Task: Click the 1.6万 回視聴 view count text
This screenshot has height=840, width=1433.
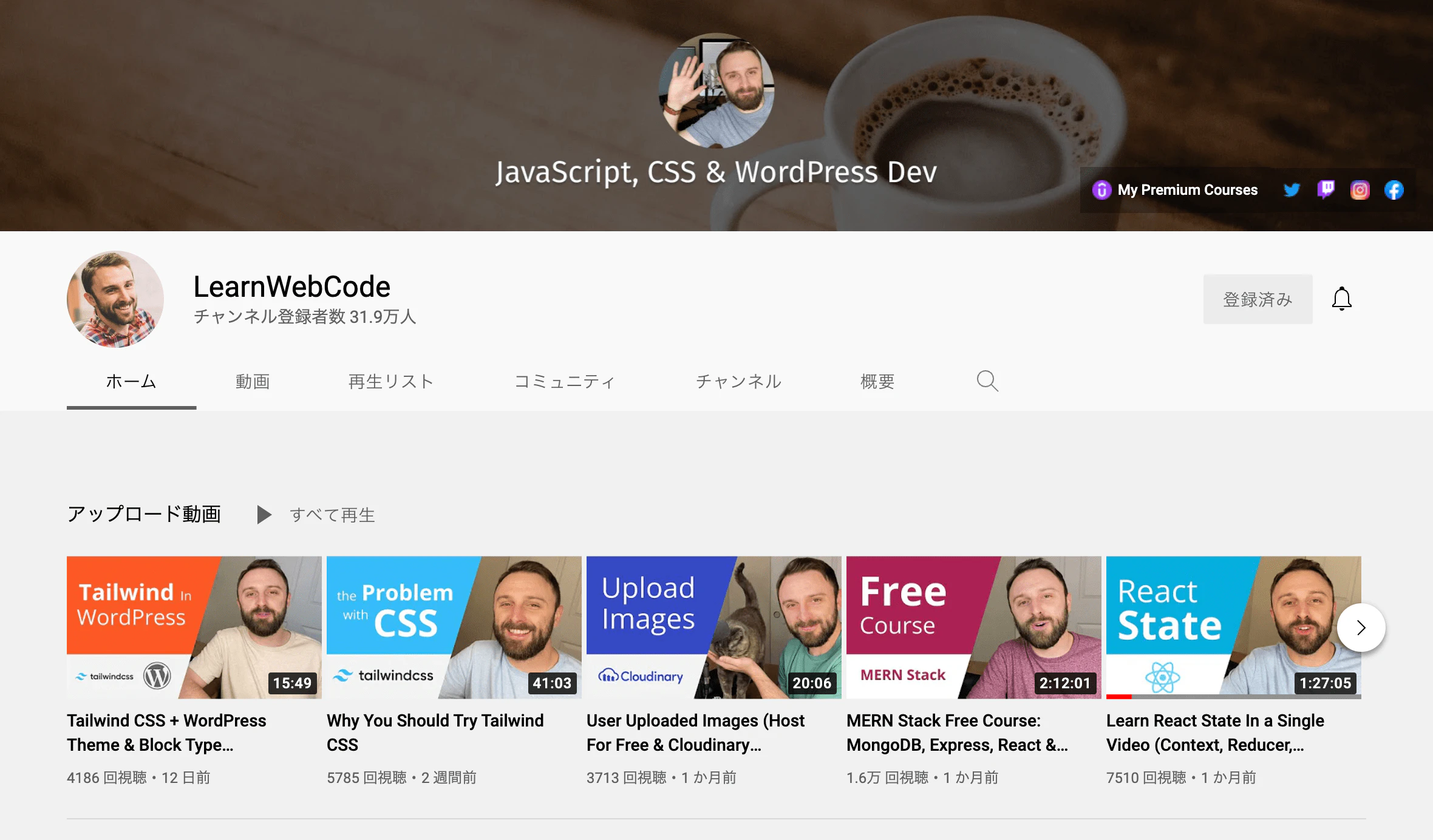Action: (x=887, y=777)
